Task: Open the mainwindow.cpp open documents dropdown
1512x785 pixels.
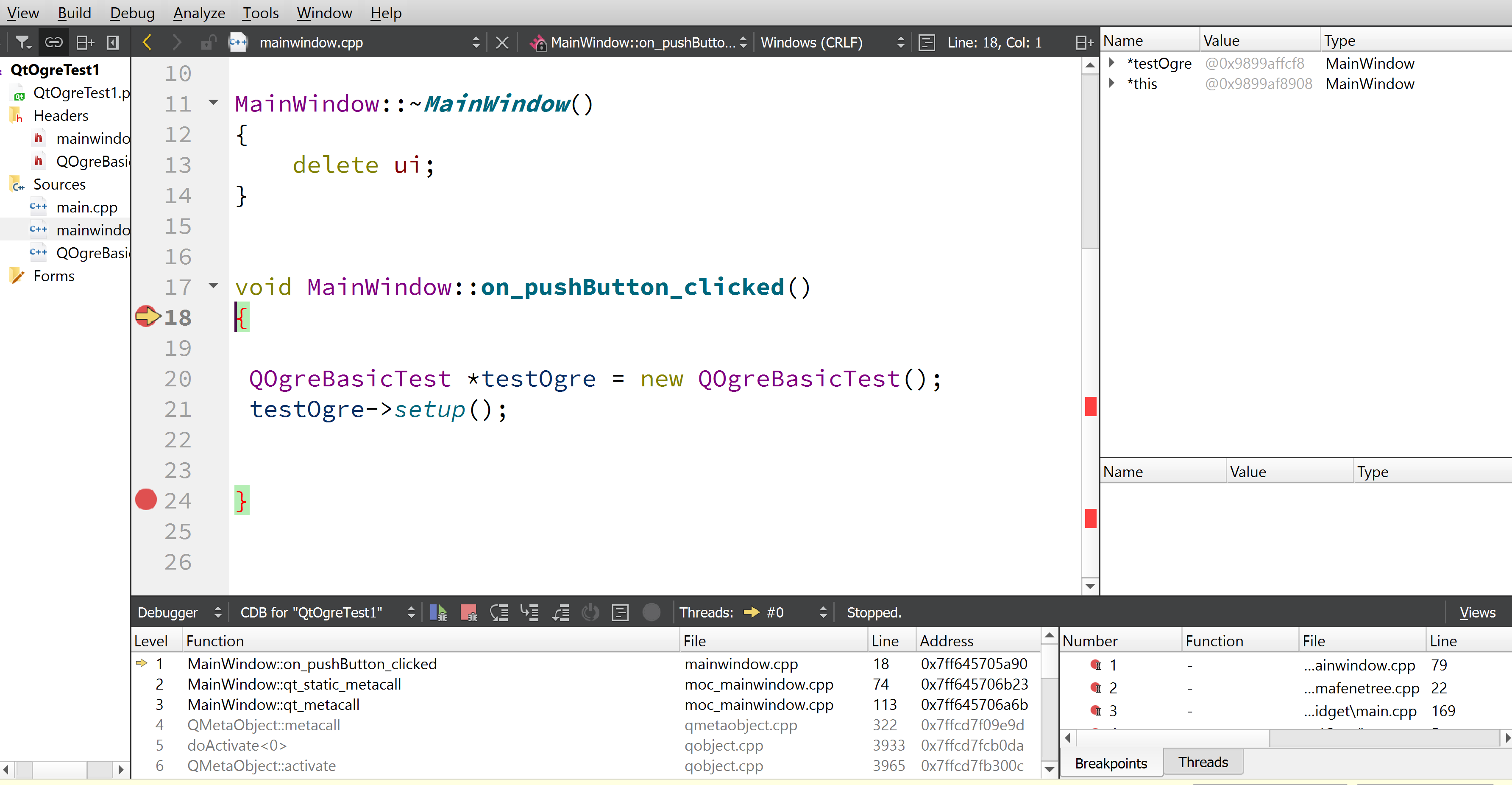Action: [x=476, y=42]
